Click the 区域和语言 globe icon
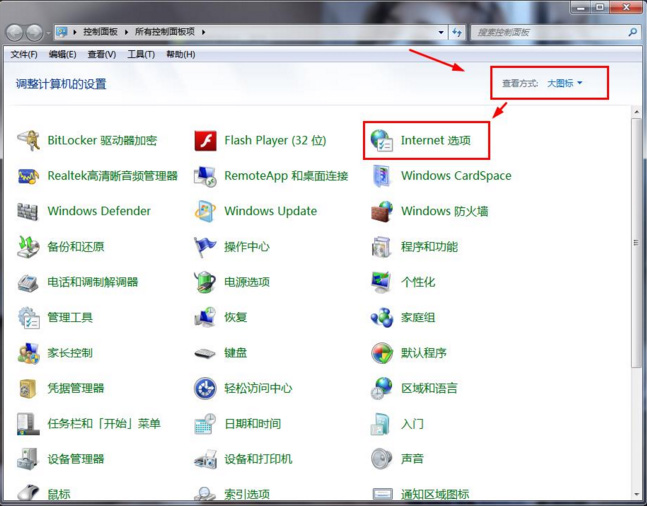647x507 pixels. pos(382,389)
